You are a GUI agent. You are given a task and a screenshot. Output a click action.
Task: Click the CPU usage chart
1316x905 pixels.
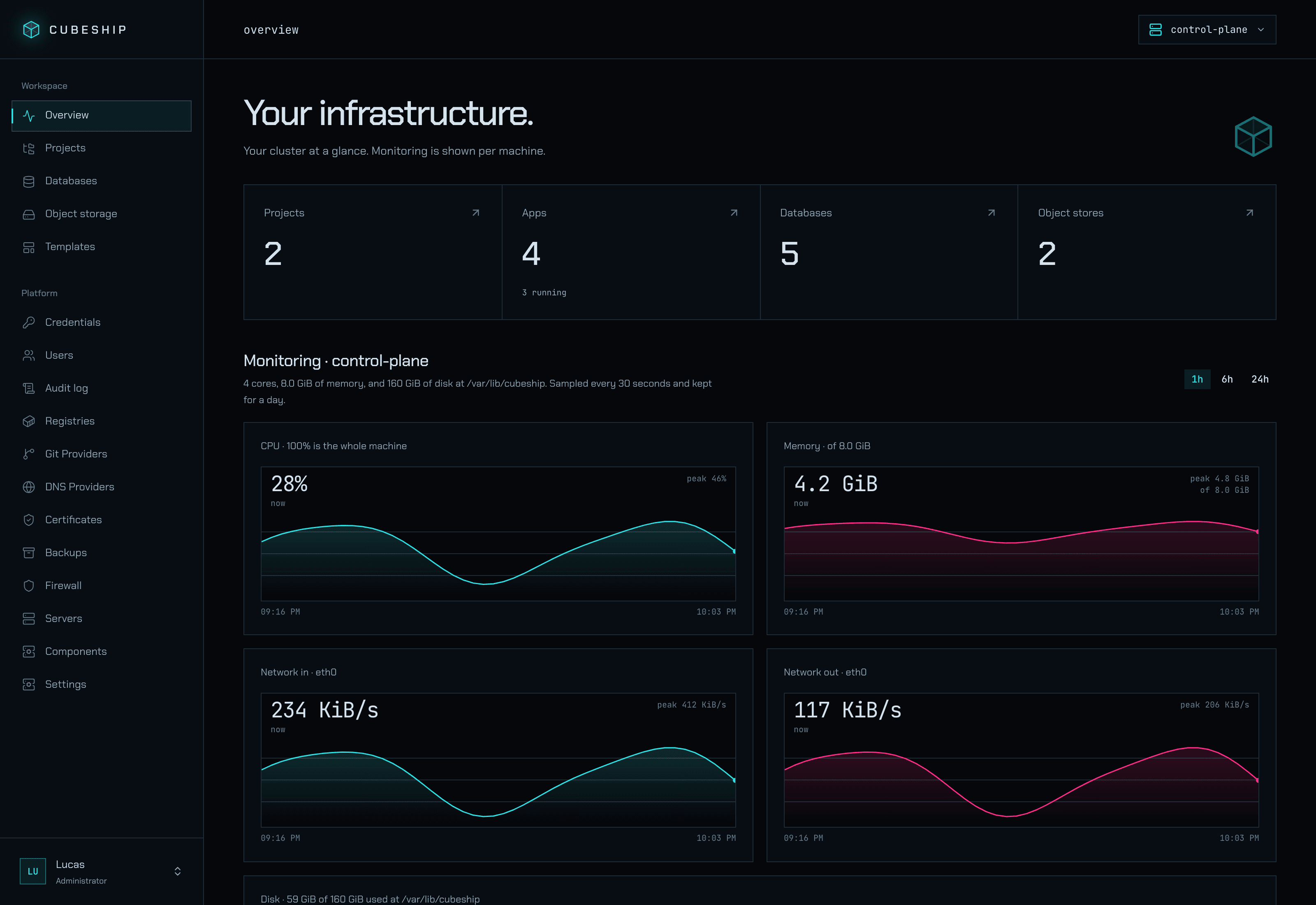pyautogui.click(x=498, y=534)
